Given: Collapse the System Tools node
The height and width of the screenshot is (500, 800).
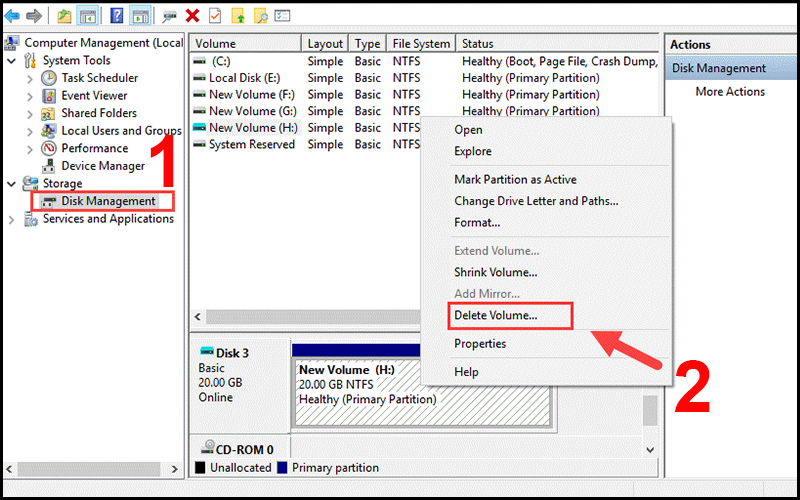Looking at the screenshot, I should (x=11, y=61).
